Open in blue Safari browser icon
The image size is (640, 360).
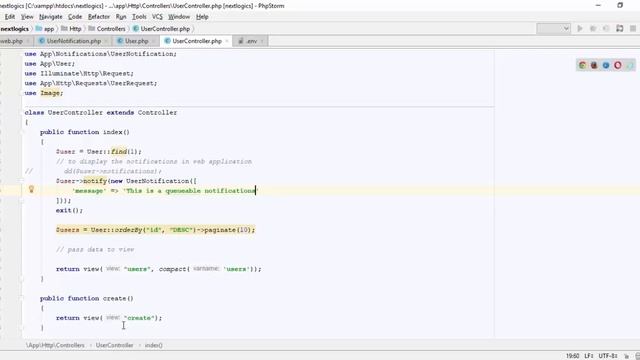[606, 65]
